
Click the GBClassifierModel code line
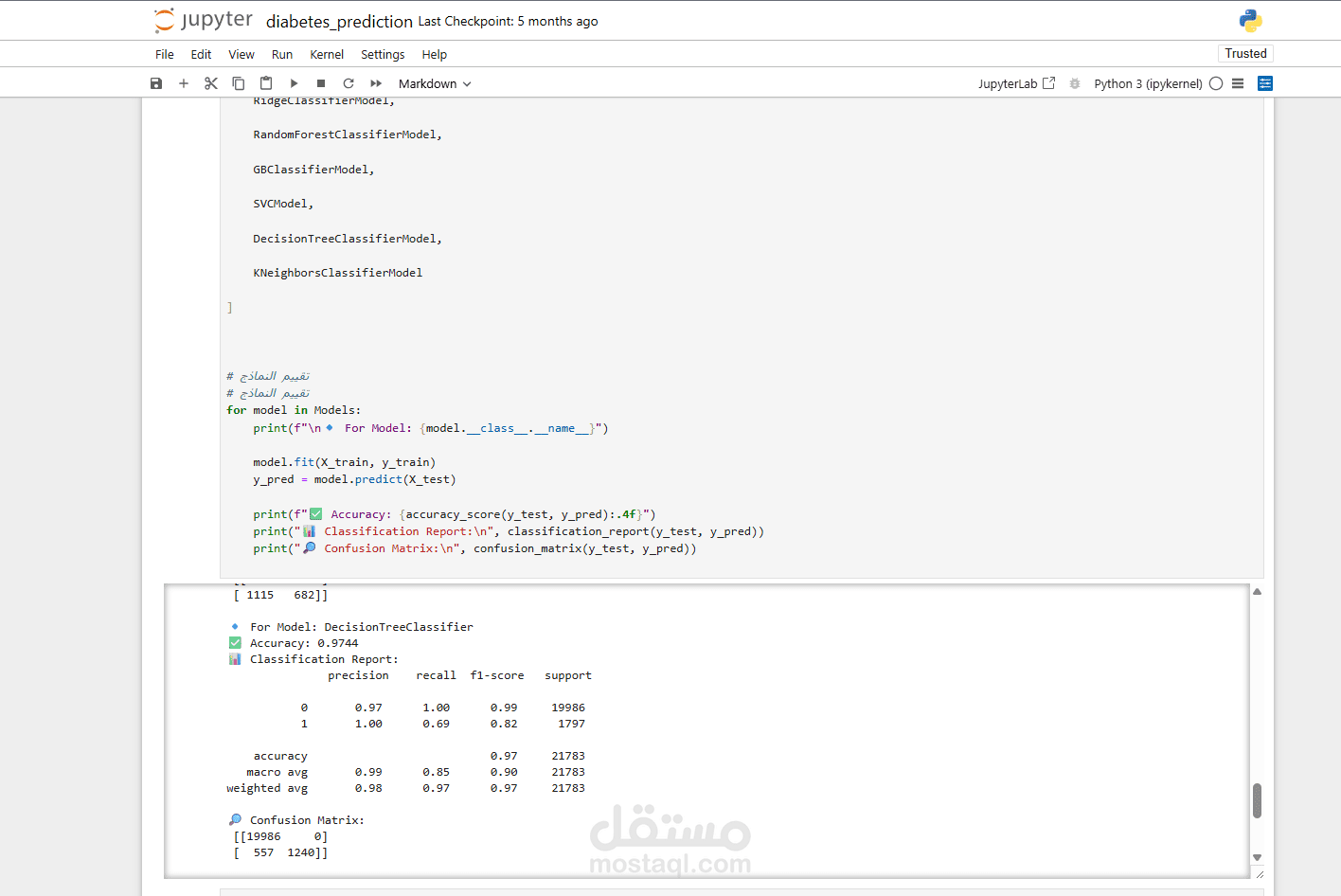click(x=313, y=170)
